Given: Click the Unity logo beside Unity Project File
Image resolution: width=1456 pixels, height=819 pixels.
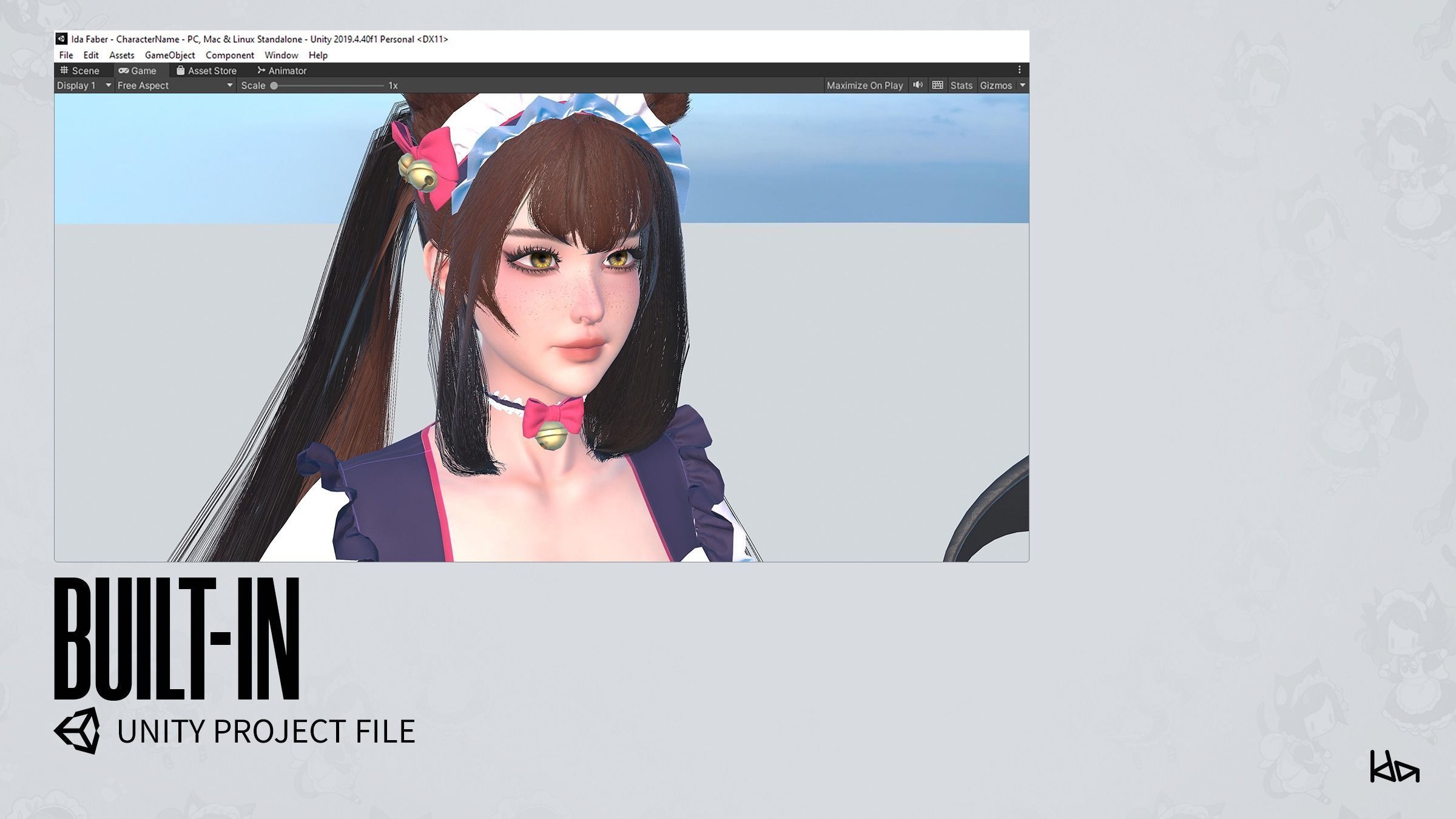Looking at the screenshot, I should click(77, 730).
